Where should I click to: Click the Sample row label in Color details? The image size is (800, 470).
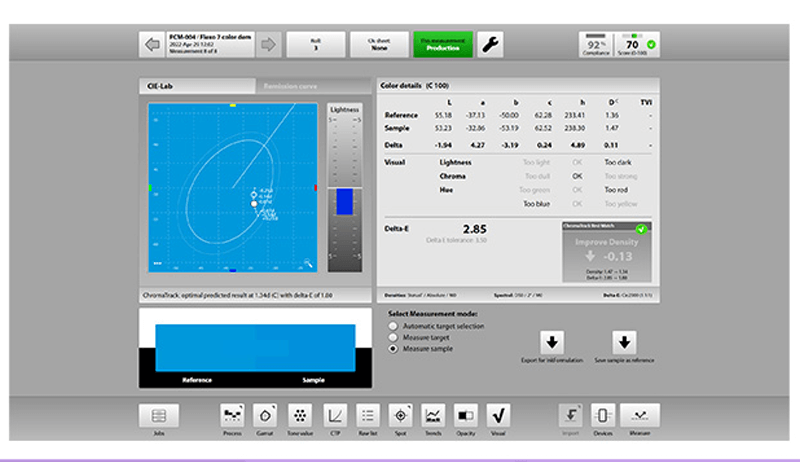point(397,128)
